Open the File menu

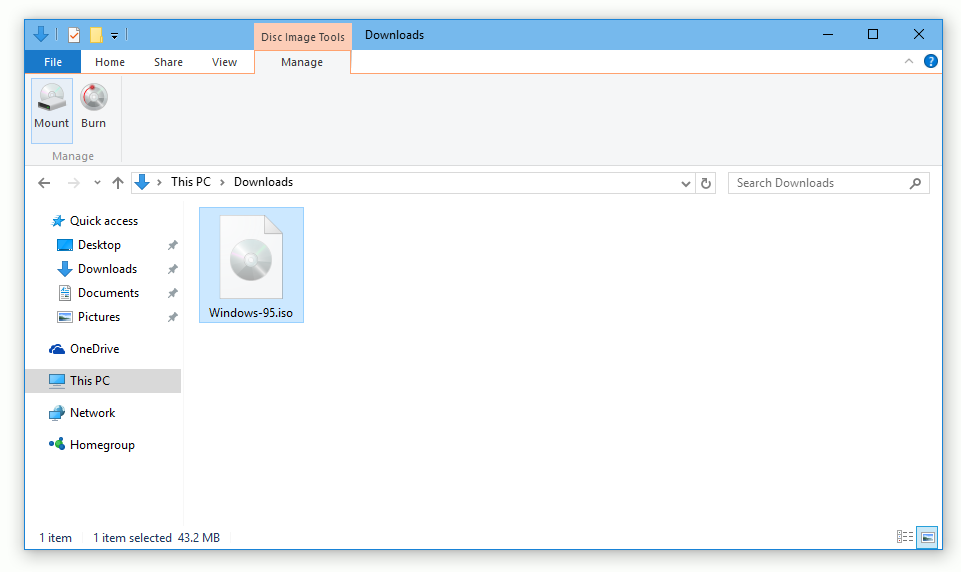pyautogui.click(x=53, y=62)
